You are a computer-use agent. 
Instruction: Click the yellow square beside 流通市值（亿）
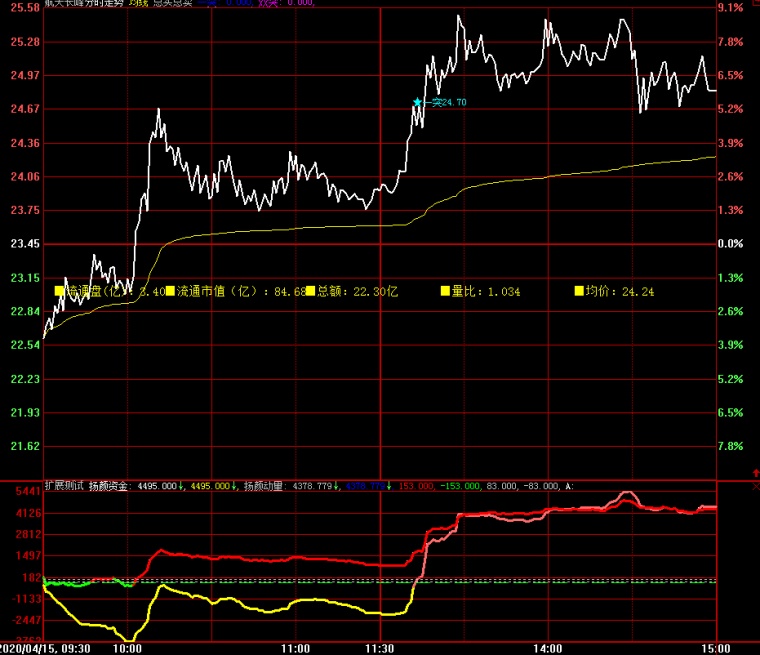click(x=170, y=291)
